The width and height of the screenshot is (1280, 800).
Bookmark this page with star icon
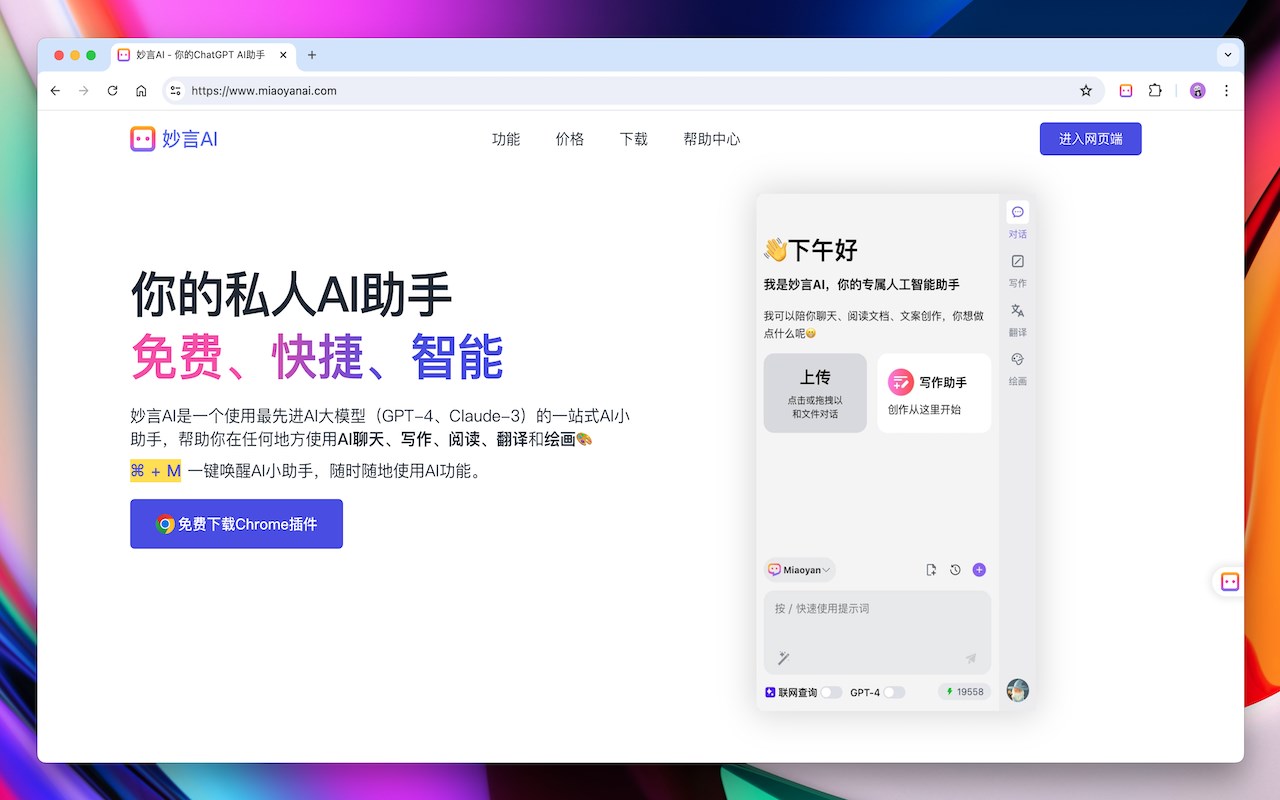1086,90
